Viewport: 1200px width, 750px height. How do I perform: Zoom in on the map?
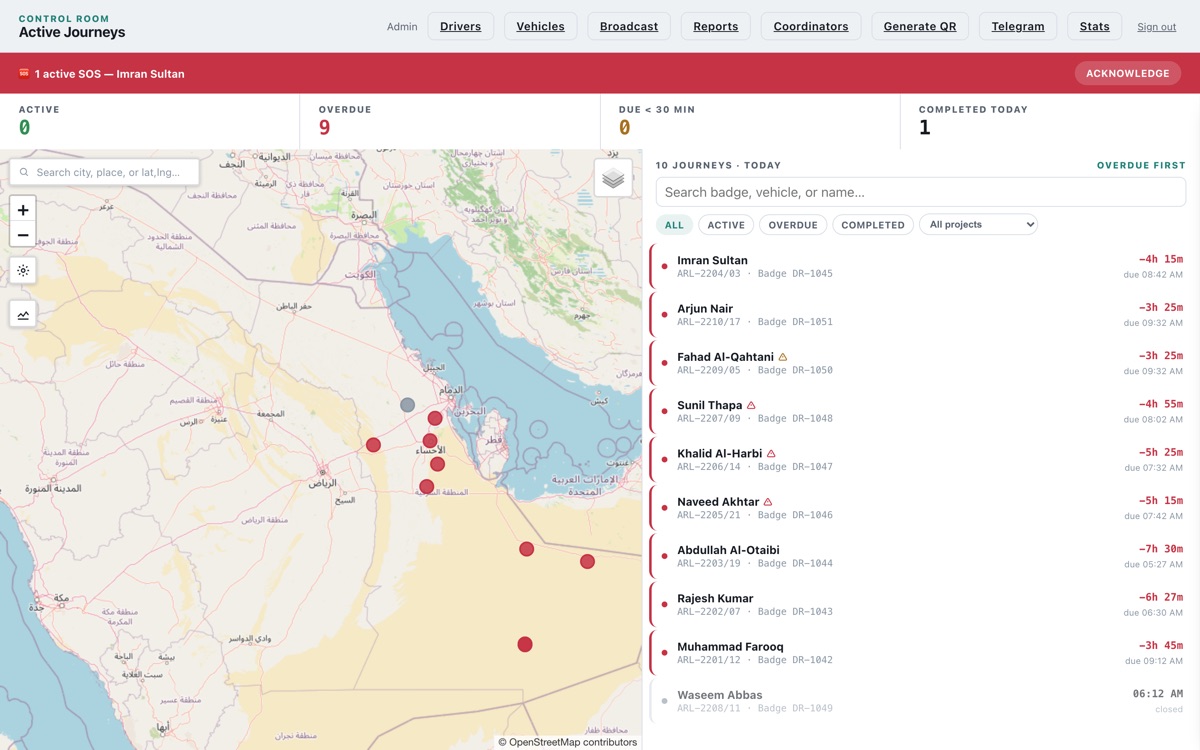tap(23, 210)
